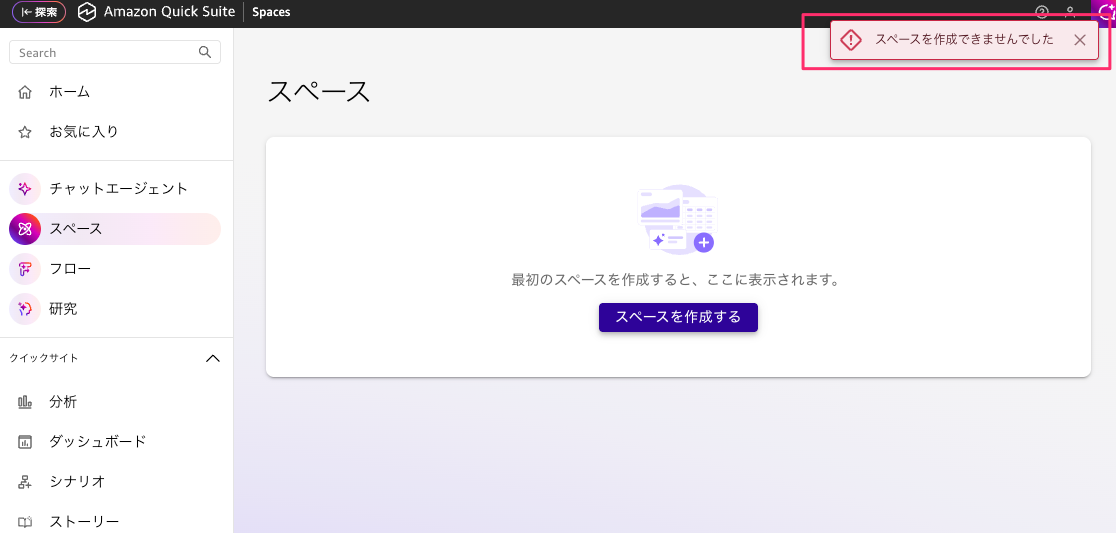
Task: Collapse the クイックサイト section chevron
Action: point(212,358)
